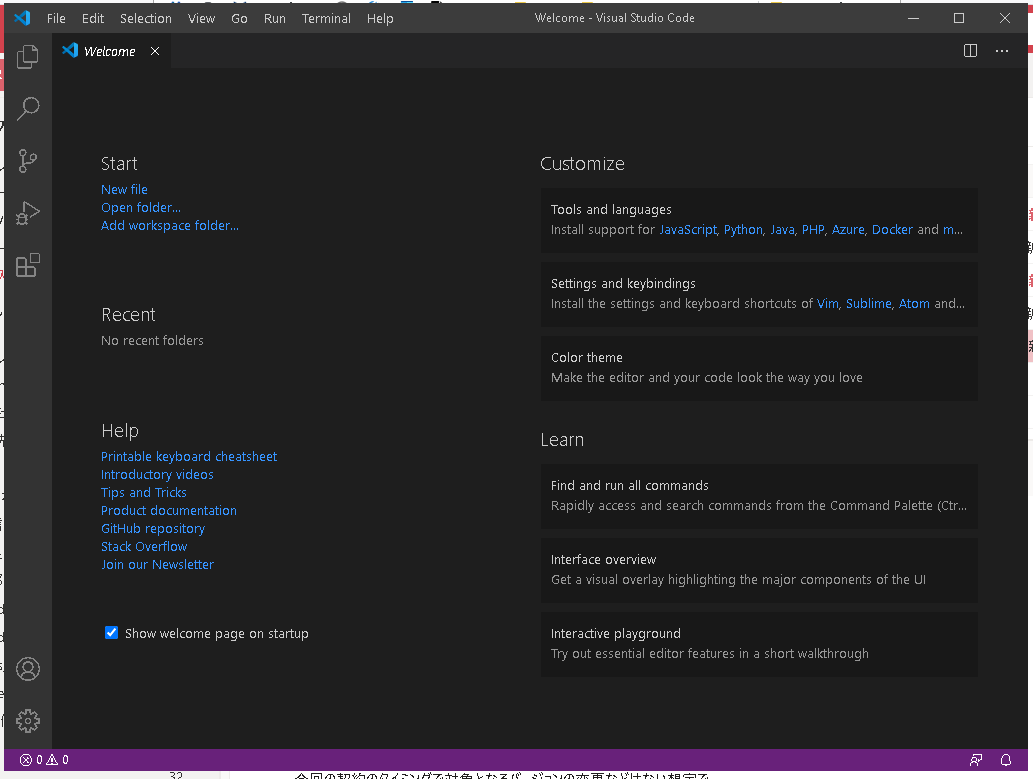Open the Color theme card
The image size is (1033, 779).
coord(759,368)
